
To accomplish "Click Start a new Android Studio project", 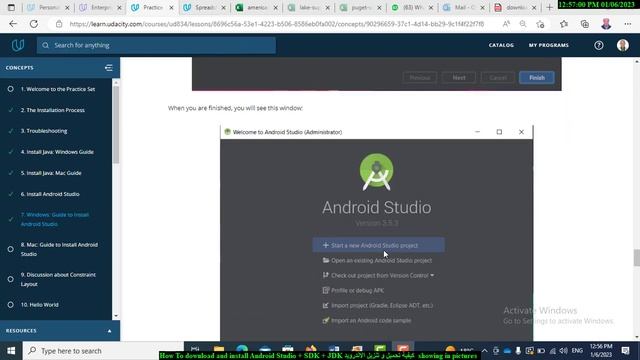I will click(x=378, y=245).
